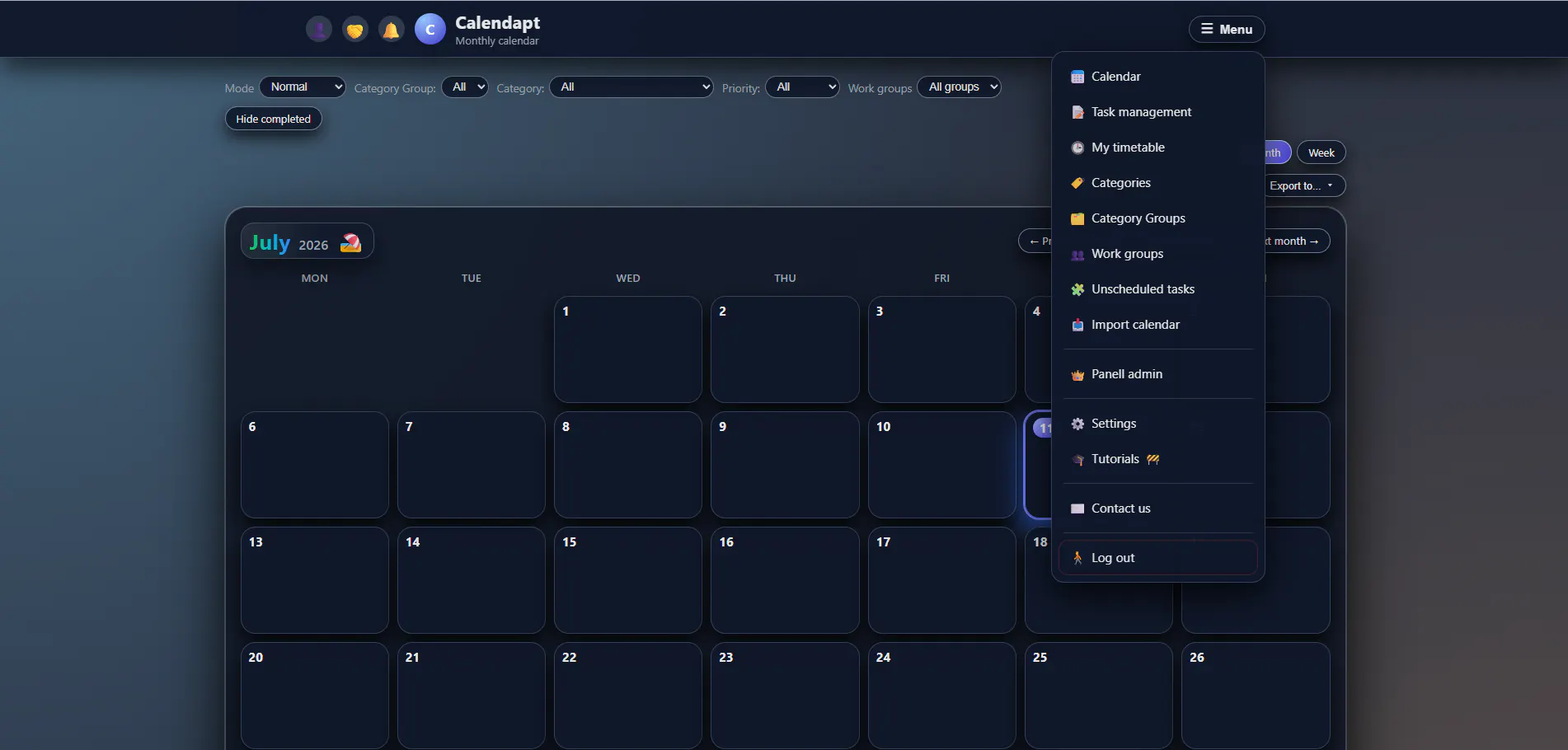Click the Monthly calendar subtitle
Viewport: 1568px width, 750px height.
[x=497, y=41]
